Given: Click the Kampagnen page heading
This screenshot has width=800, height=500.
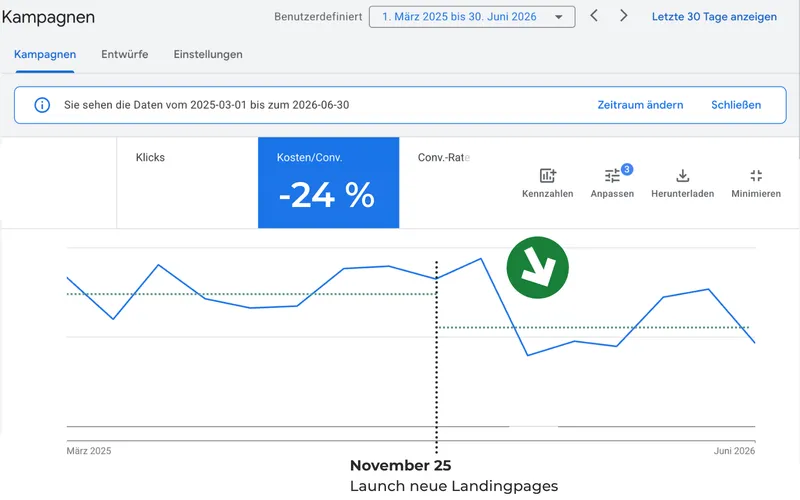Looking at the screenshot, I should pos(48,17).
